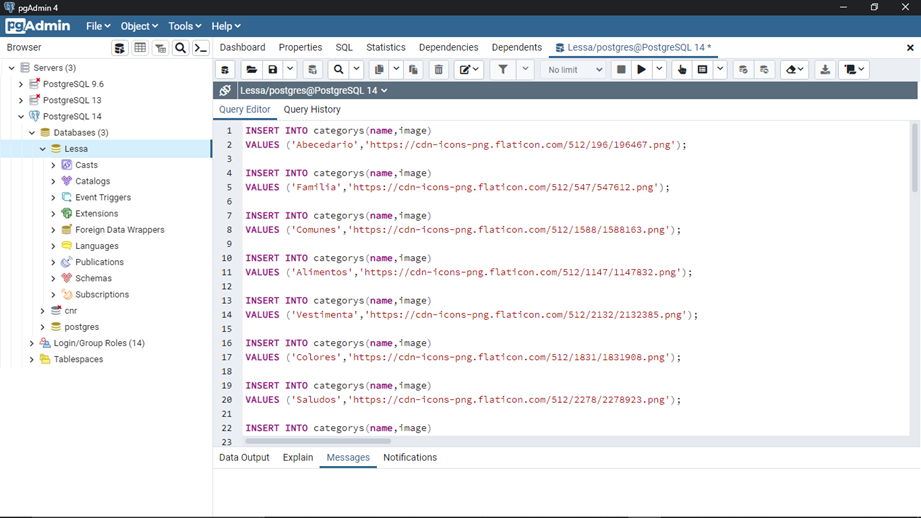
Task: Click the query editor vertical scrollbar
Action: [915, 157]
